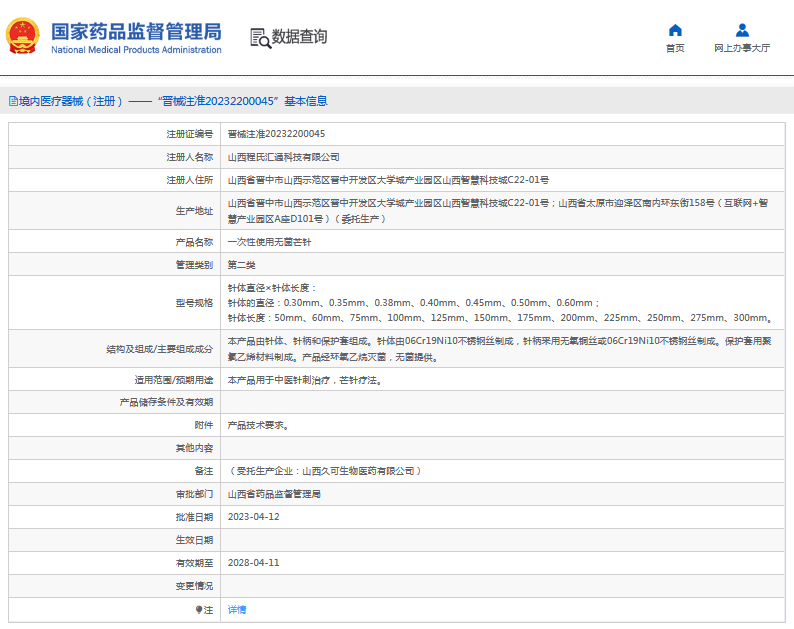Click 本产品用于中医针刺治疗 usage text
The width and height of the screenshot is (794, 629).
tap(305, 380)
